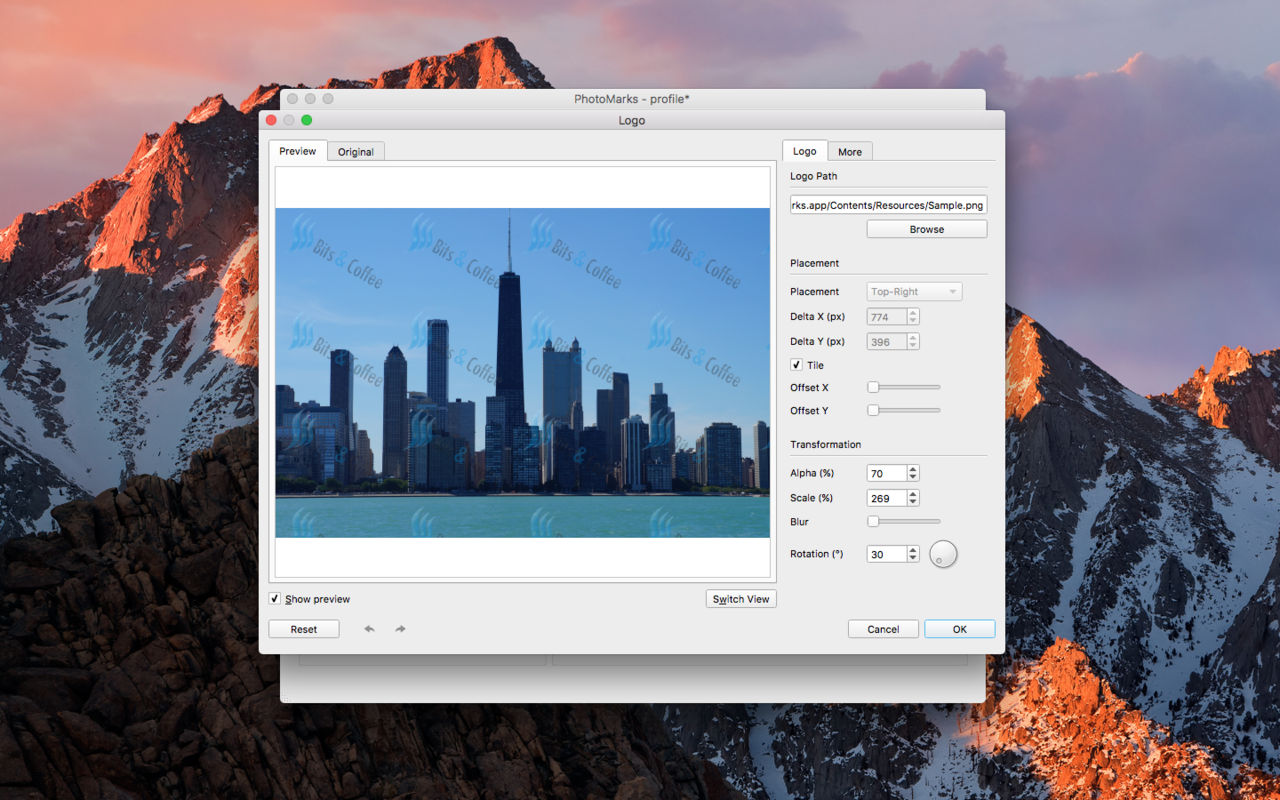Click the Blur slider handle

[x=873, y=521]
